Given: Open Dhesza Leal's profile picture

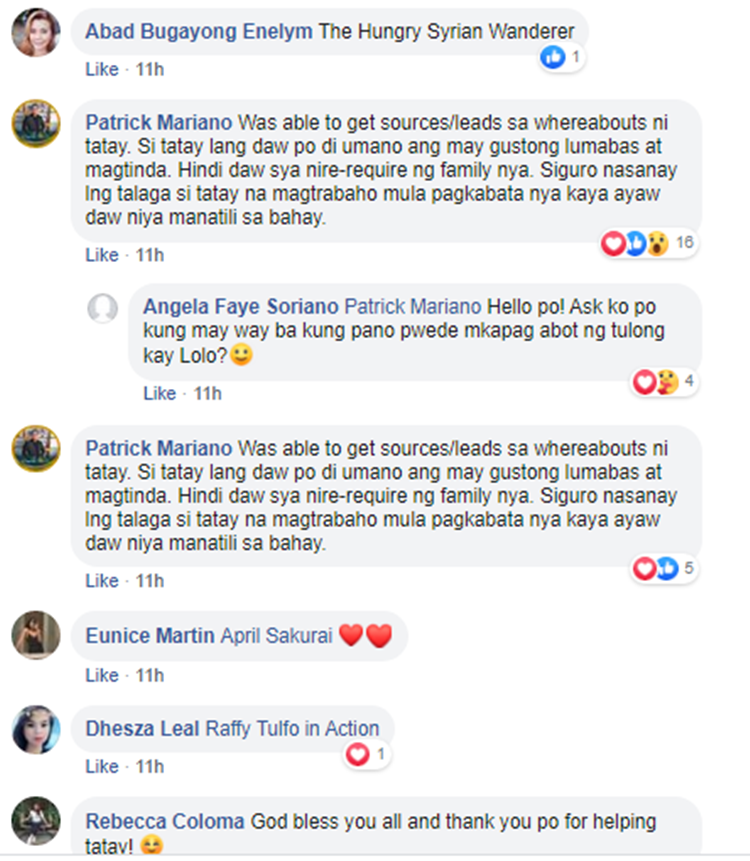Looking at the screenshot, I should click(36, 730).
